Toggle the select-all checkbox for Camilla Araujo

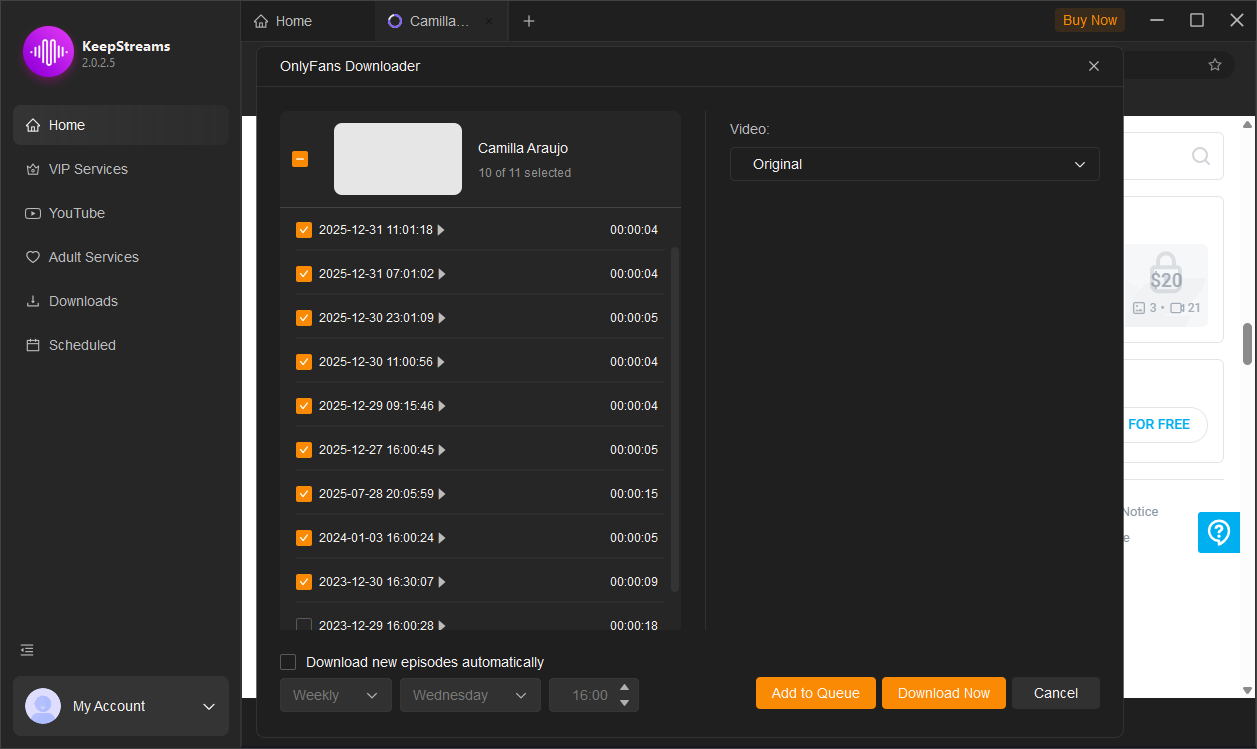point(300,159)
